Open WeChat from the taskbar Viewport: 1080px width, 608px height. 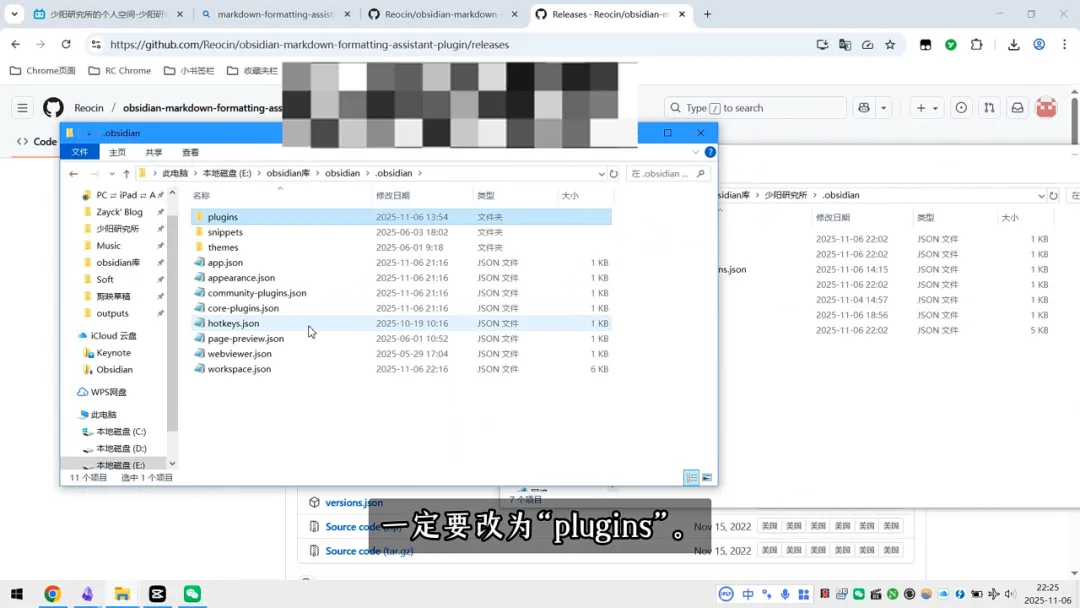(x=192, y=594)
